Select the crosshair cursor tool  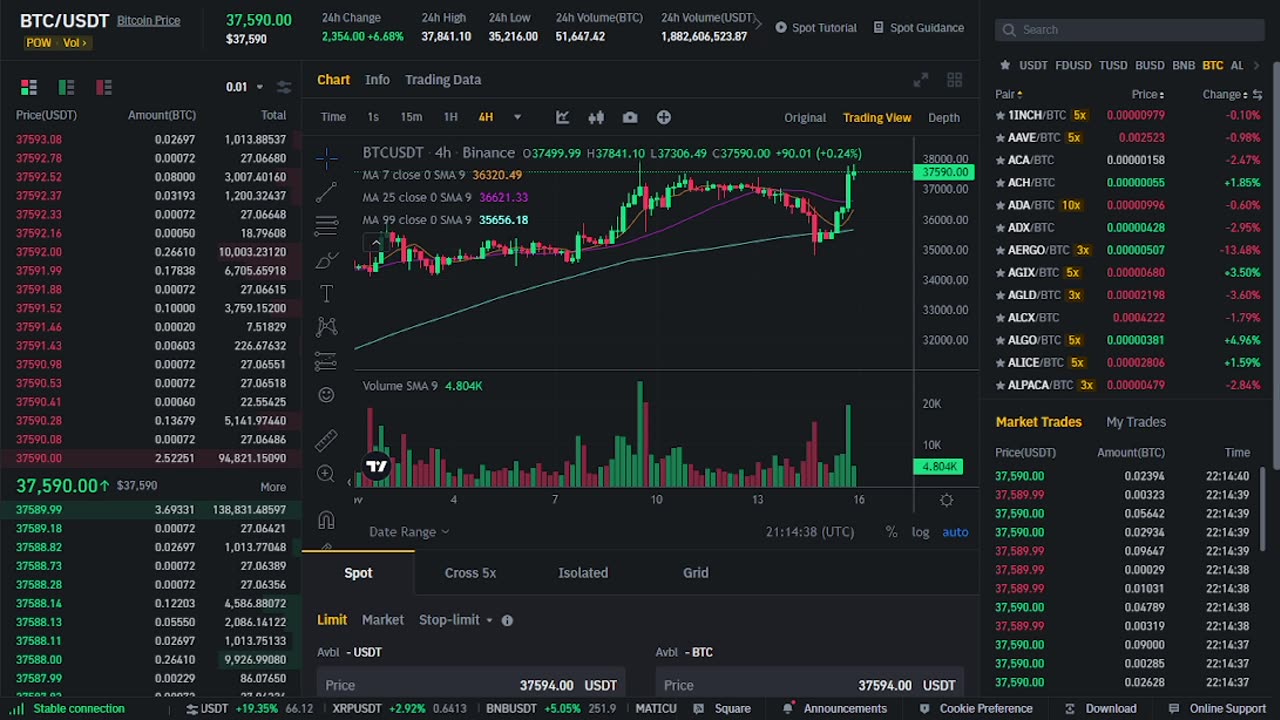pos(326,157)
